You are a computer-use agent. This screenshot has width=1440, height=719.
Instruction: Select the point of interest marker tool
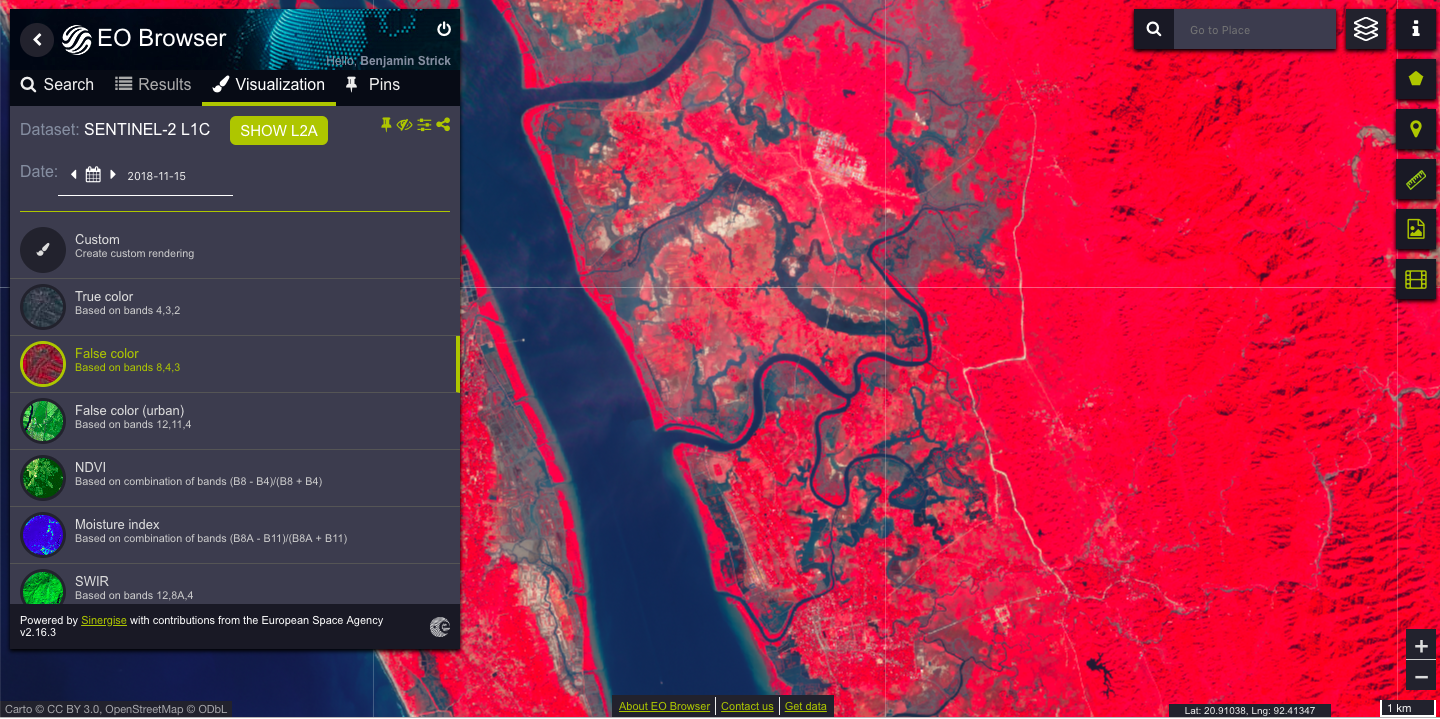pos(1416,129)
